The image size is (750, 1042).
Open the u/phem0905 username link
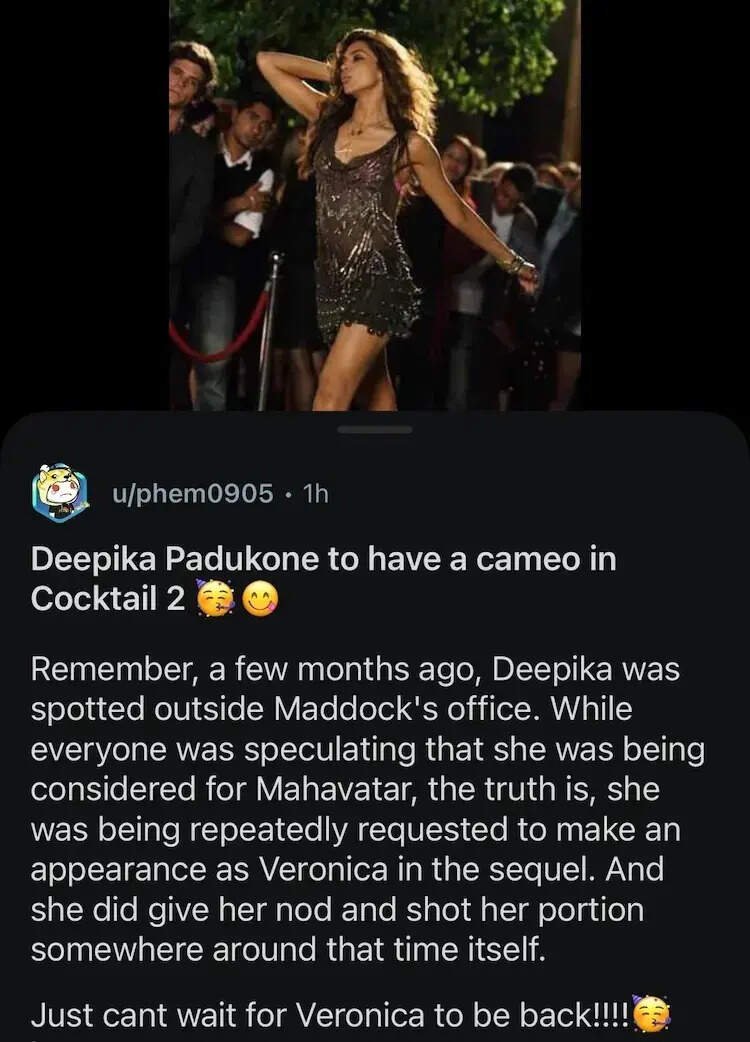192,493
